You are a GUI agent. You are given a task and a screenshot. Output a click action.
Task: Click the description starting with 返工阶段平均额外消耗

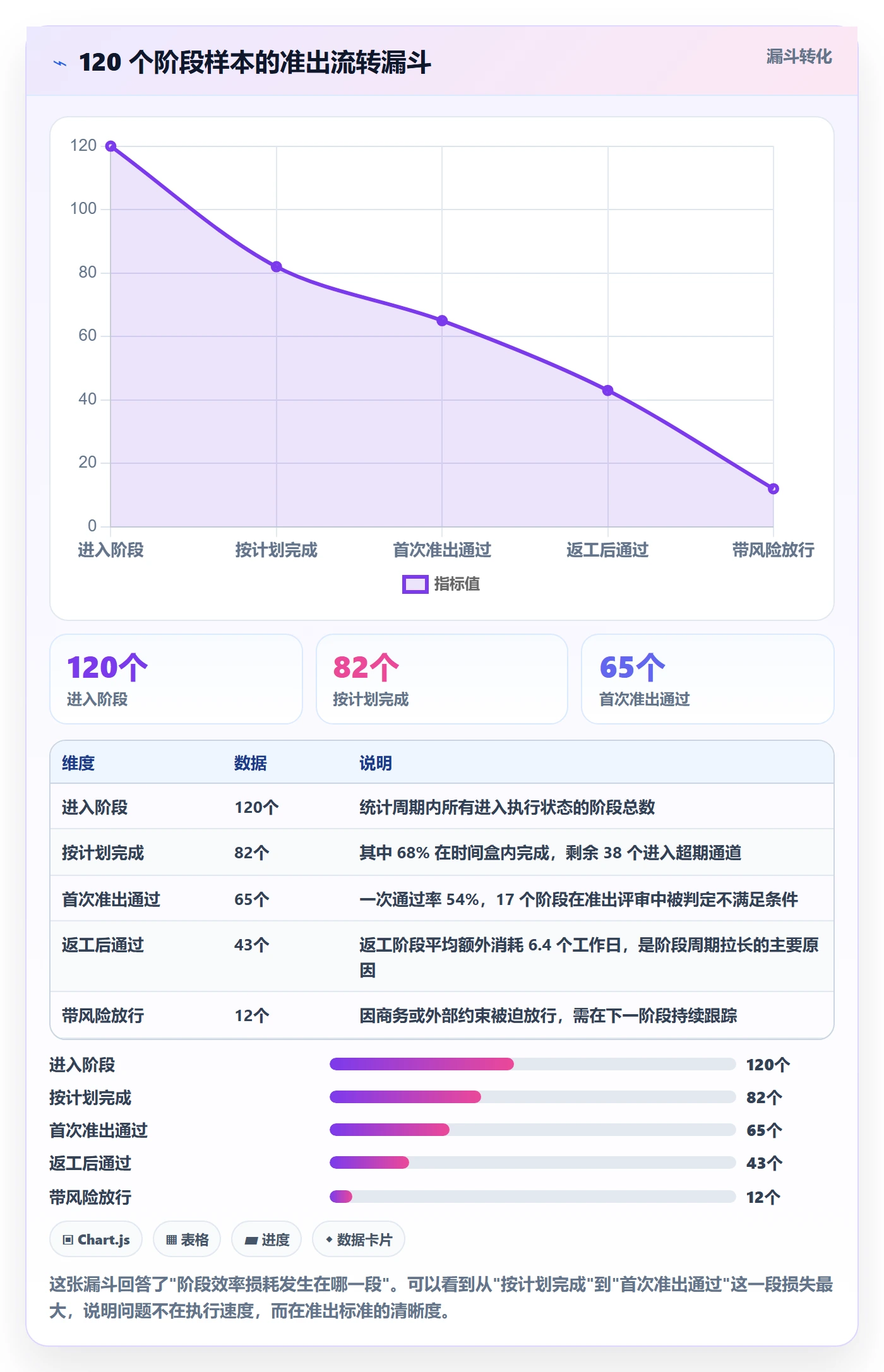[589, 957]
